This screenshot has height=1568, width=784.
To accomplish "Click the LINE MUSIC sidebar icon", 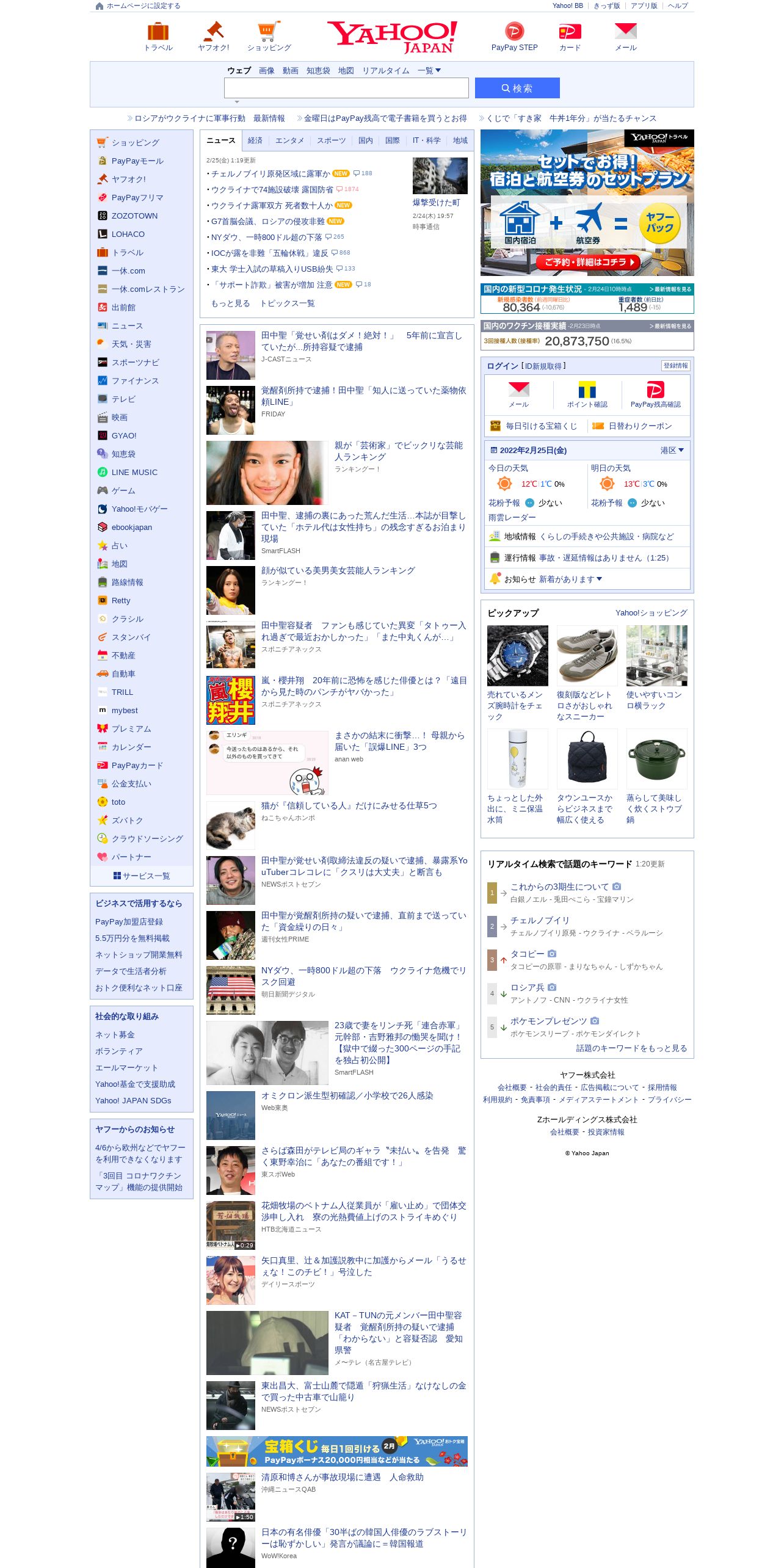I will [x=103, y=472].
